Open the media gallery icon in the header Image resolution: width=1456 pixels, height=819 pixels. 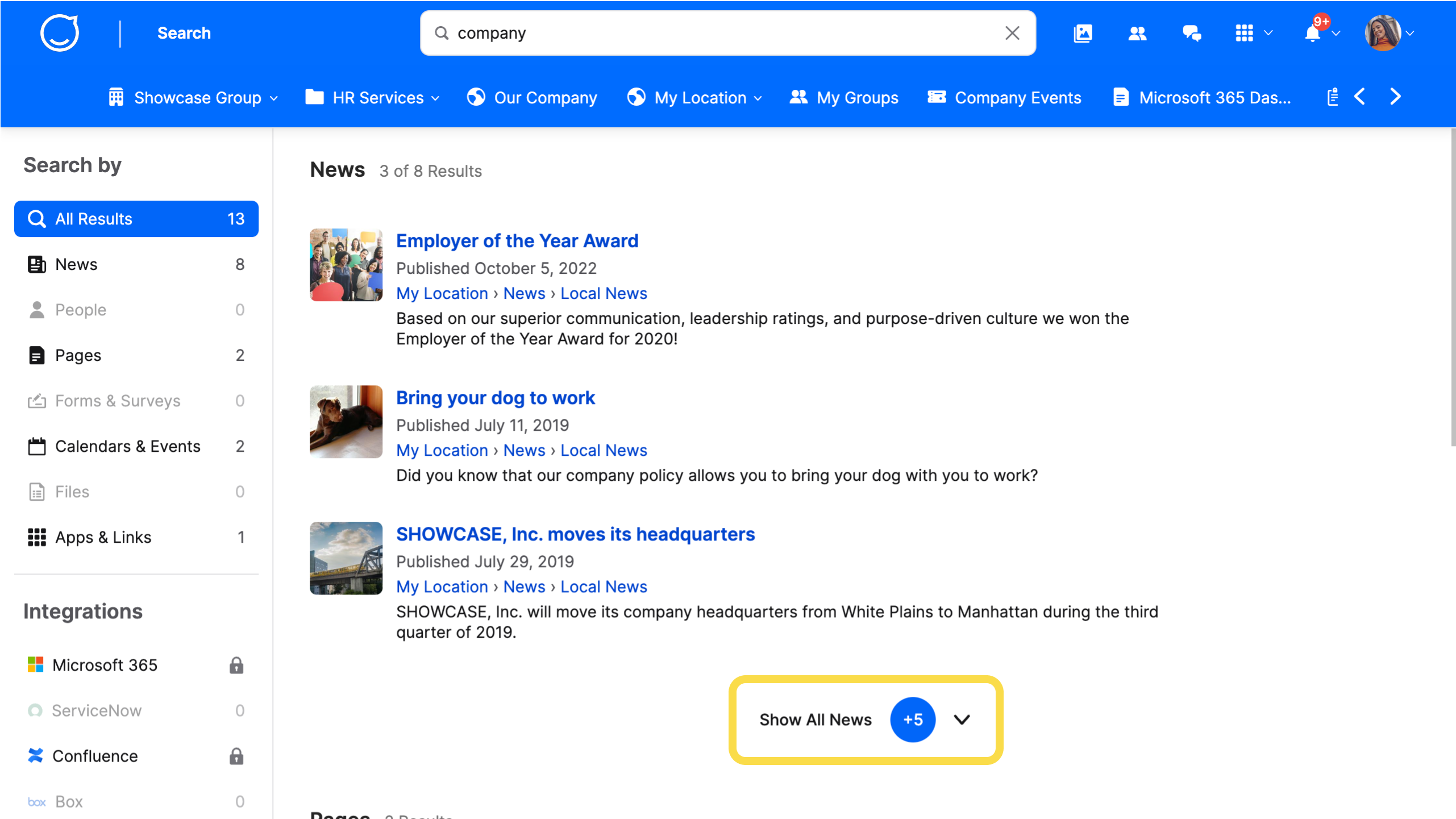coord(1083,33)
